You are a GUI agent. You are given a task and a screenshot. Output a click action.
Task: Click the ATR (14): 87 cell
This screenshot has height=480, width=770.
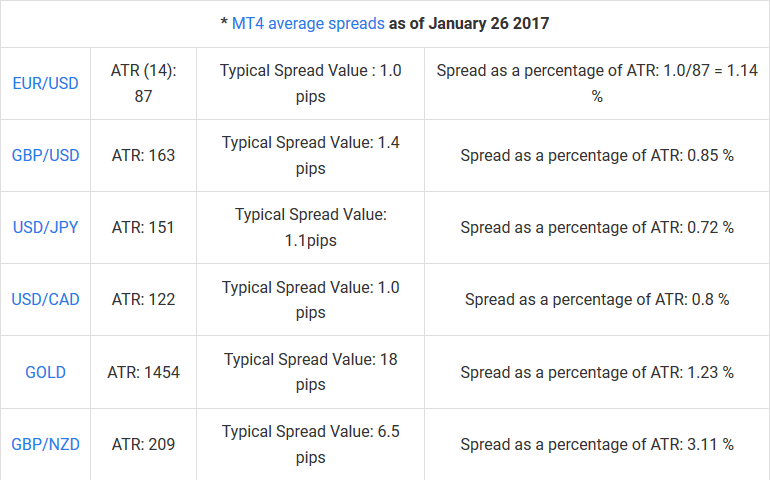click(143, 83)
